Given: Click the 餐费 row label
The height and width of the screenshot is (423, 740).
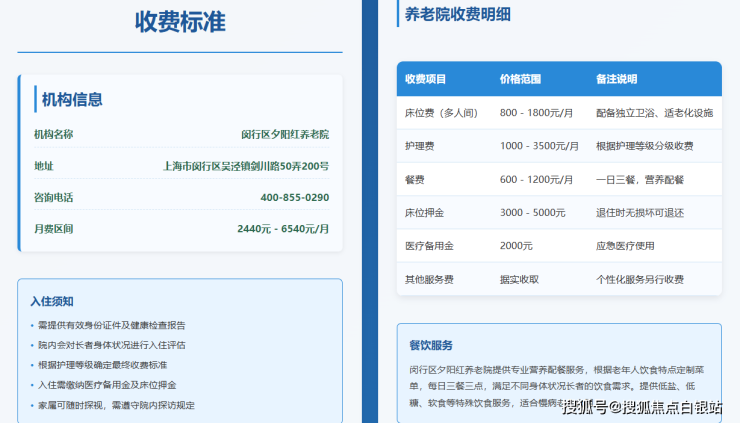Looking at the screenshot, I should point(415,180).
